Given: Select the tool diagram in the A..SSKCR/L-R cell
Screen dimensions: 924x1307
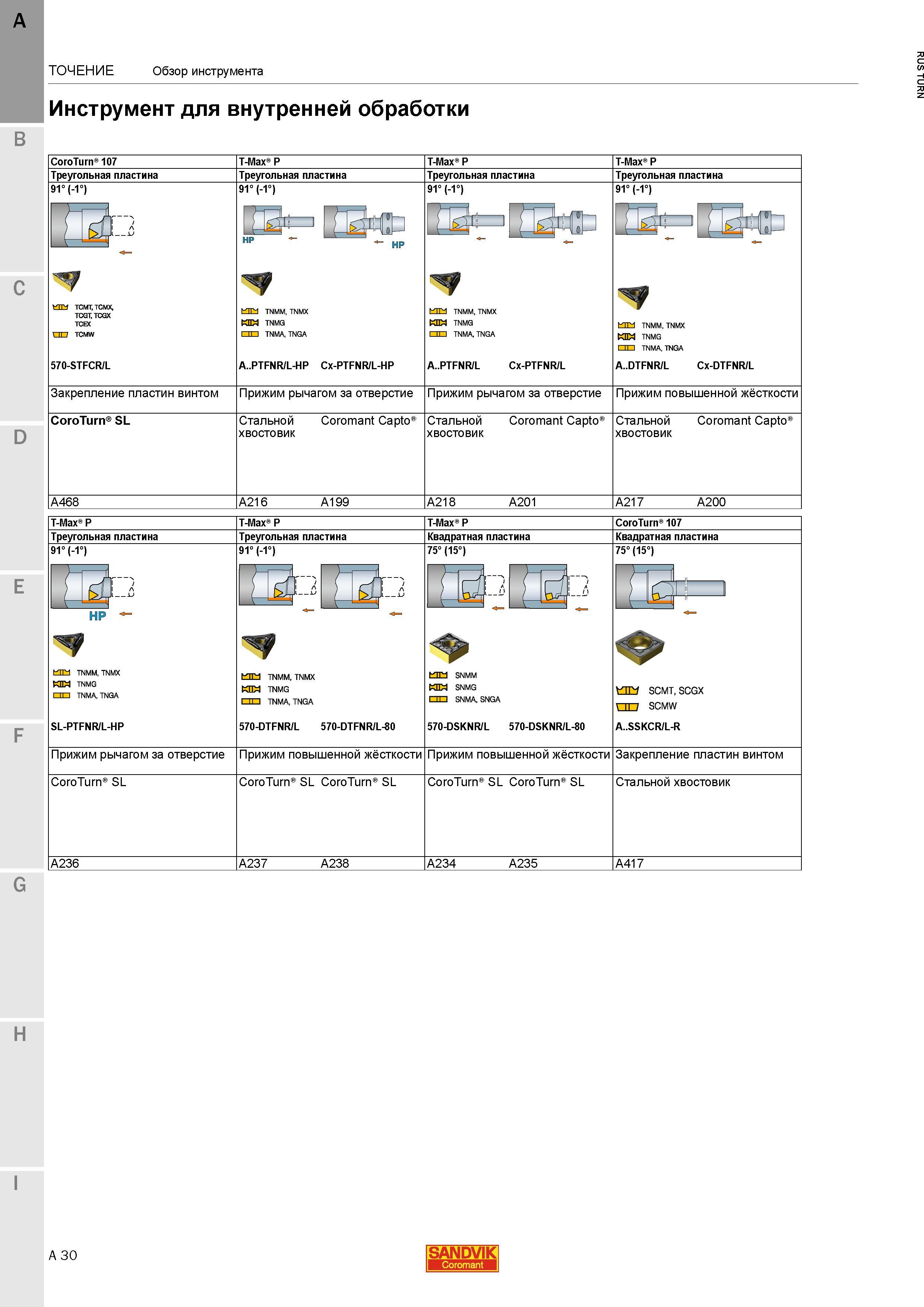Looking at the screenshot, I should coord(671,590).
